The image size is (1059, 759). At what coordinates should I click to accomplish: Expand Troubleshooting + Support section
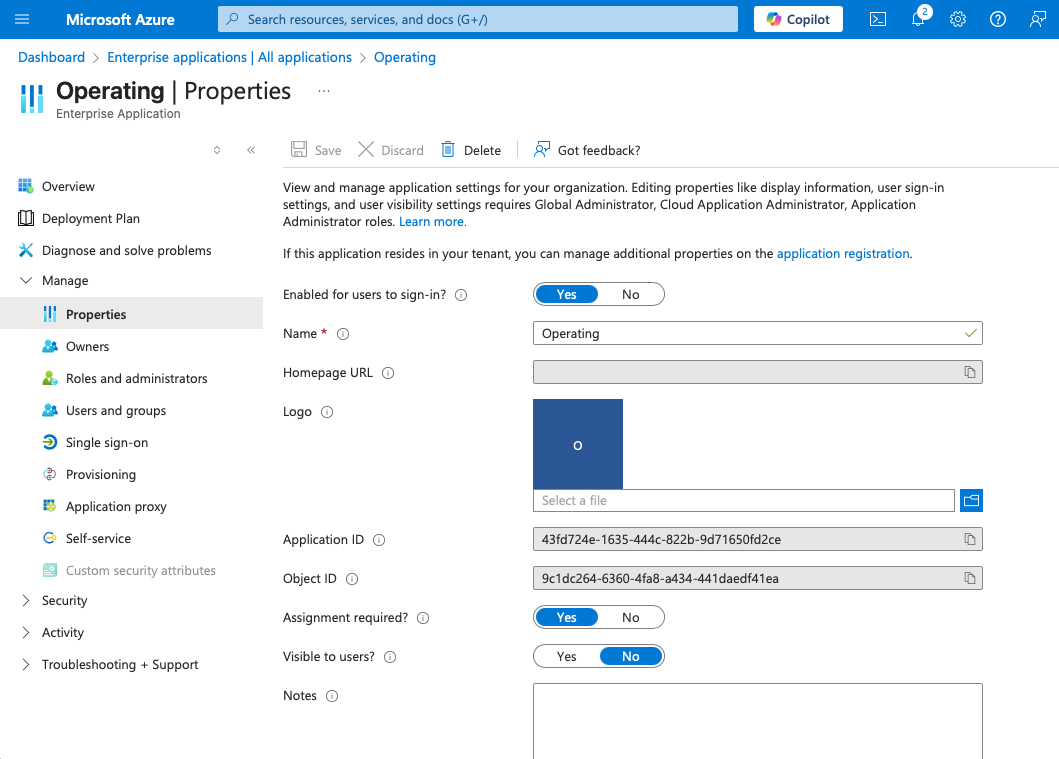[x=26, y=664]
